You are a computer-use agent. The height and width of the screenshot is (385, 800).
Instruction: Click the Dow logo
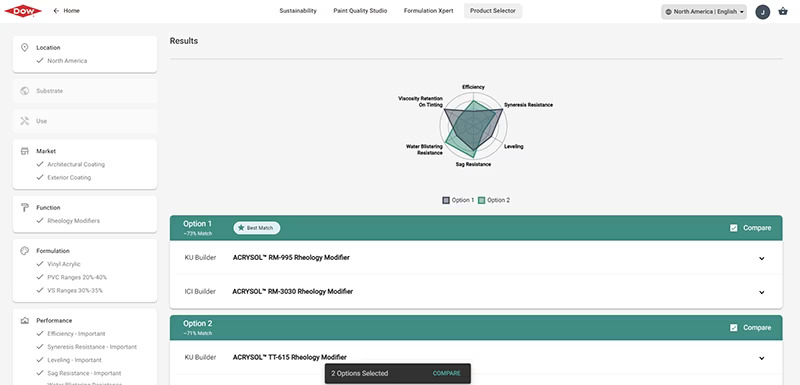click(x=23, y=11)
